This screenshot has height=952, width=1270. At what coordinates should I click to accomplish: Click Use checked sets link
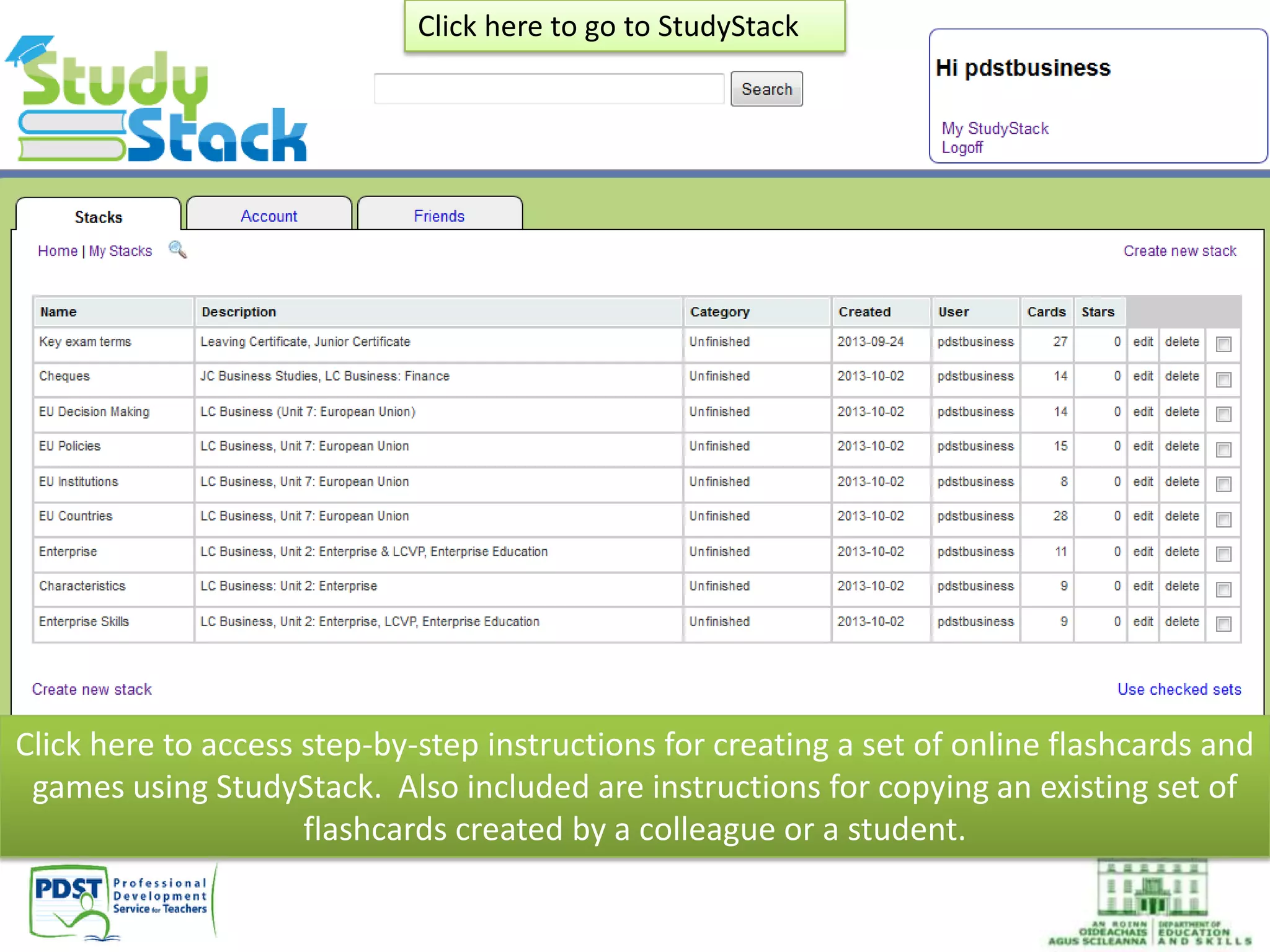pos(1179,689)
